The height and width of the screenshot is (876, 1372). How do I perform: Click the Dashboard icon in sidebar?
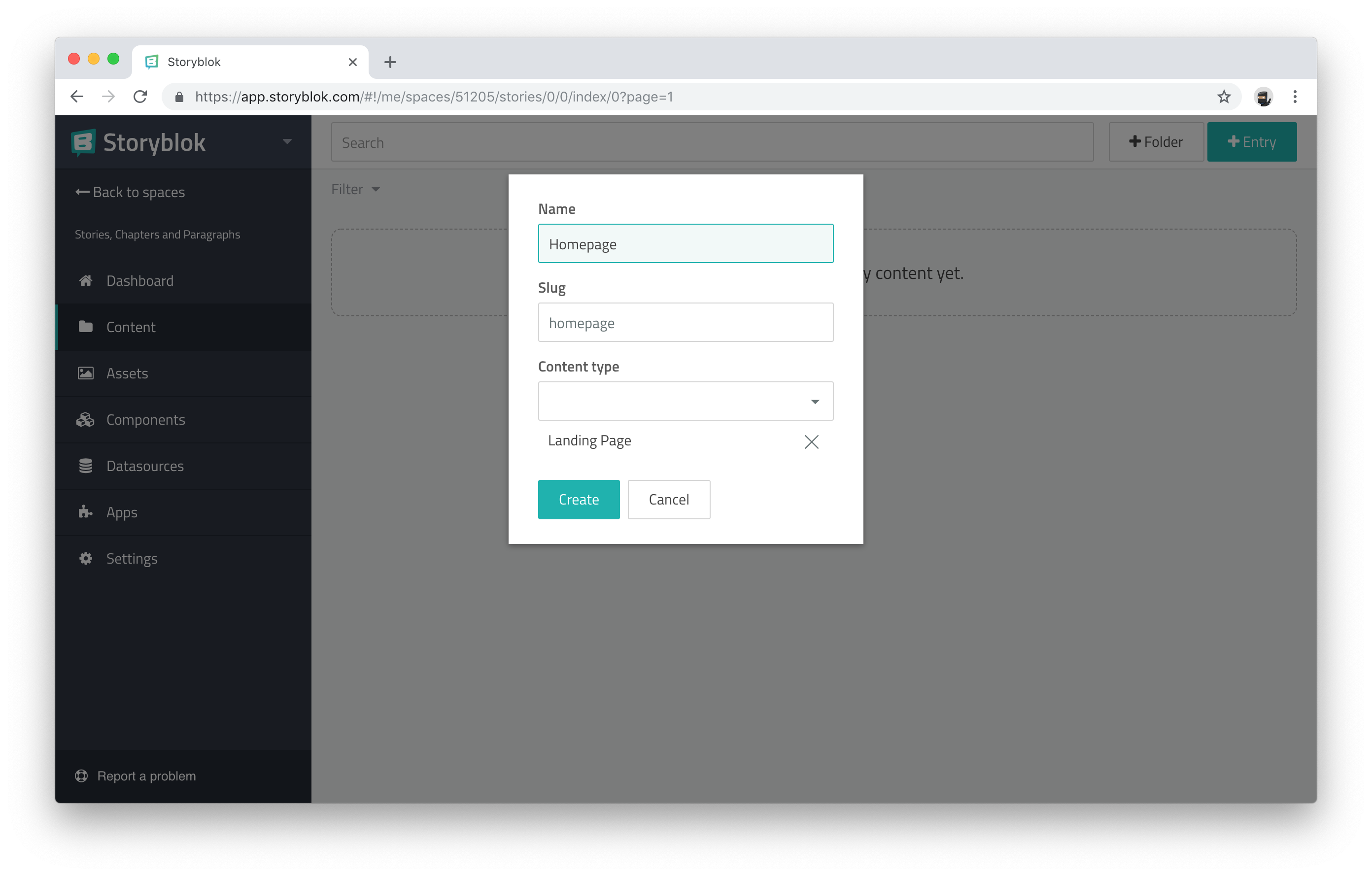[85, 280]
